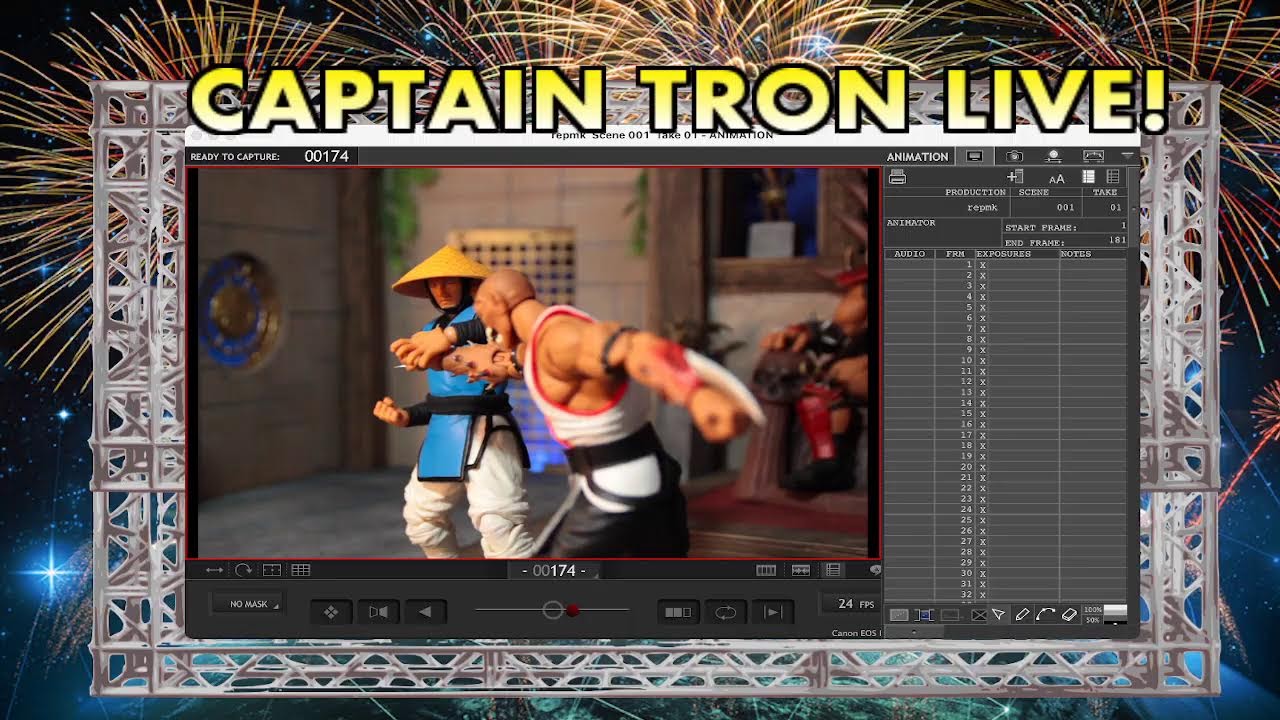Click the live view video frame
This screenshot has width=1280, height=720.
pyautogui.click(x=533, y=362)
